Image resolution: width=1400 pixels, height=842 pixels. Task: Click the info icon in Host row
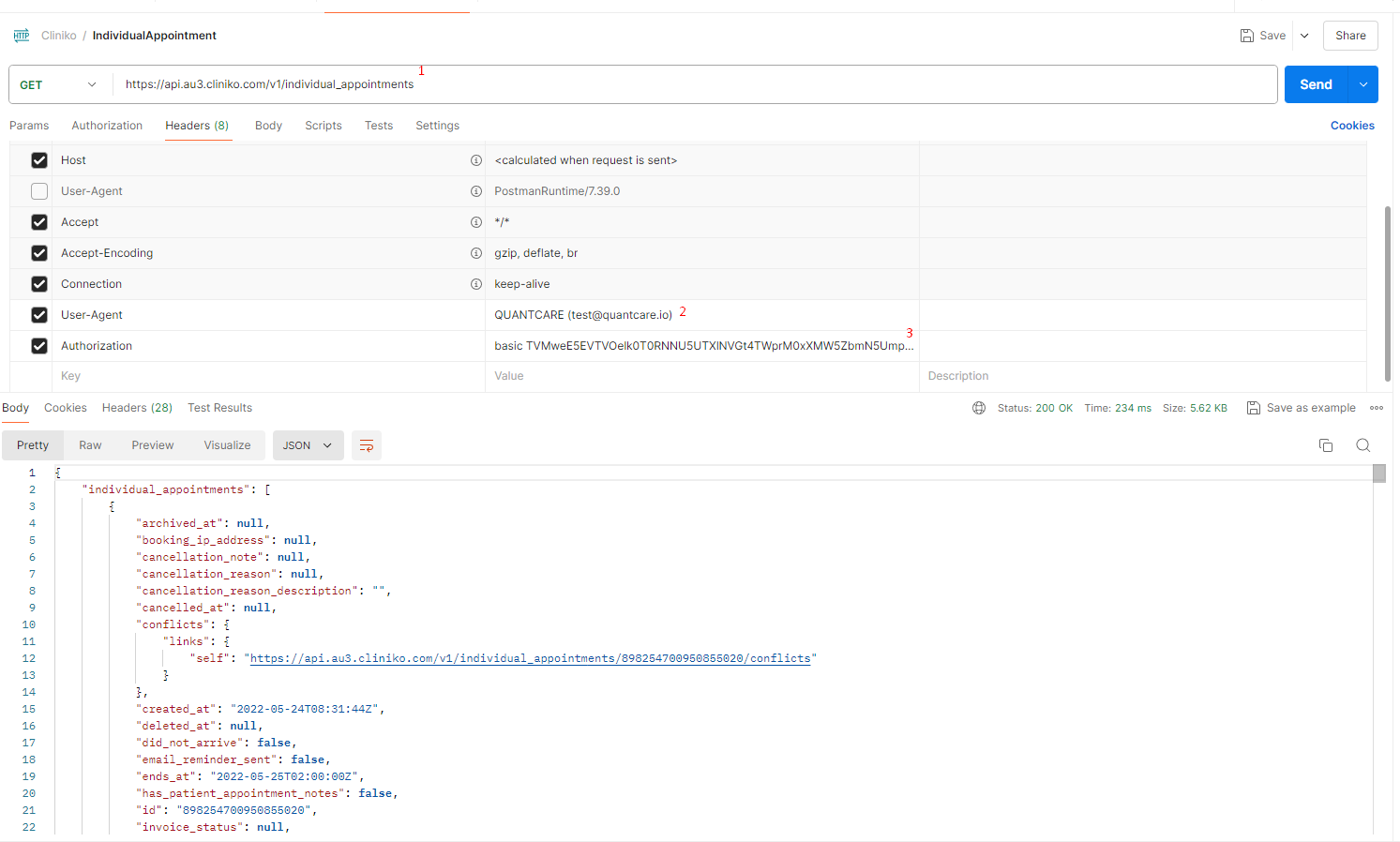pos(476,160)
